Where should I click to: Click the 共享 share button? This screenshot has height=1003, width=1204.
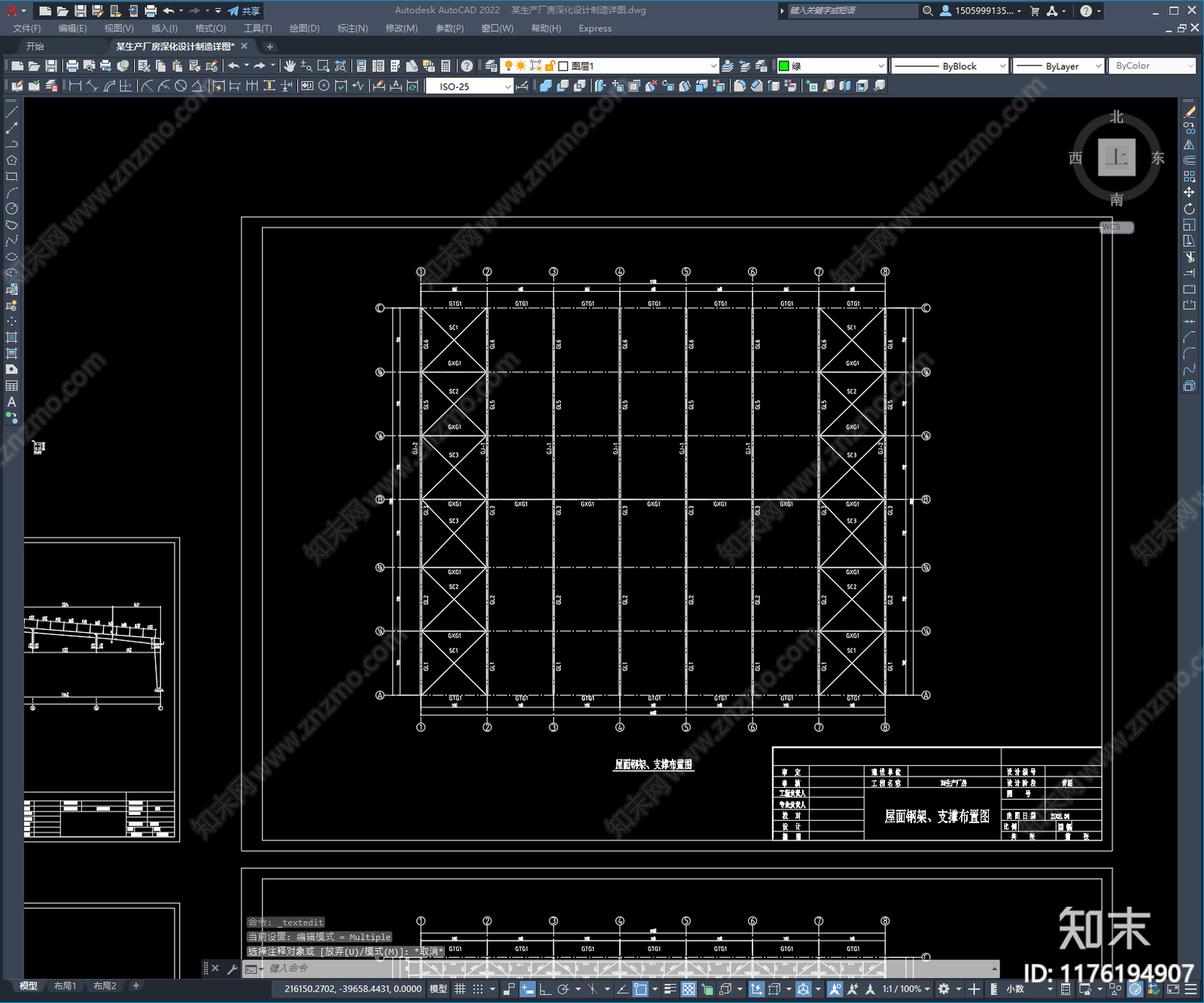[x=245, y=11]
